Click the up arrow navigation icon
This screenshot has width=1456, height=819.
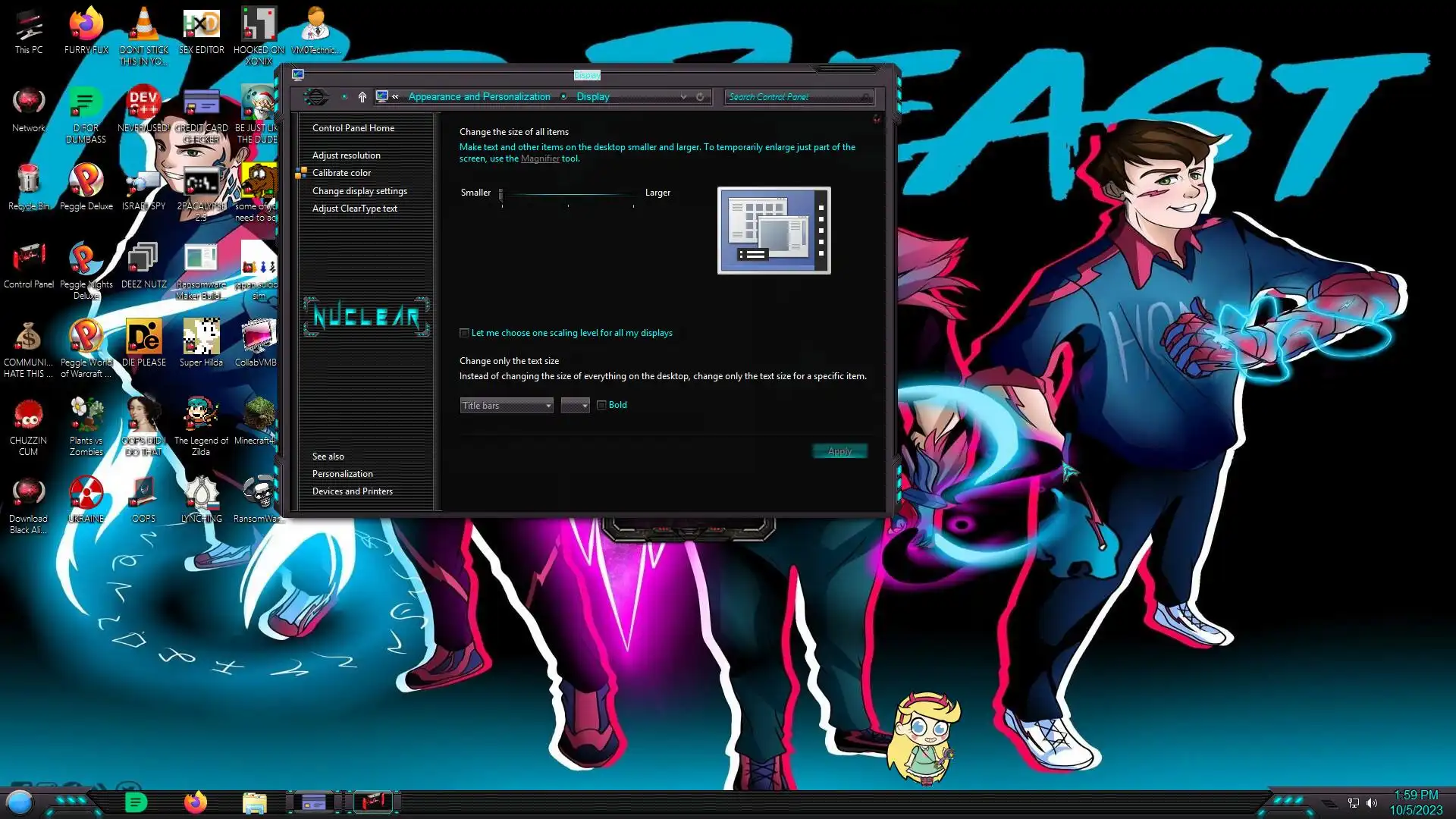pos(362,97)
